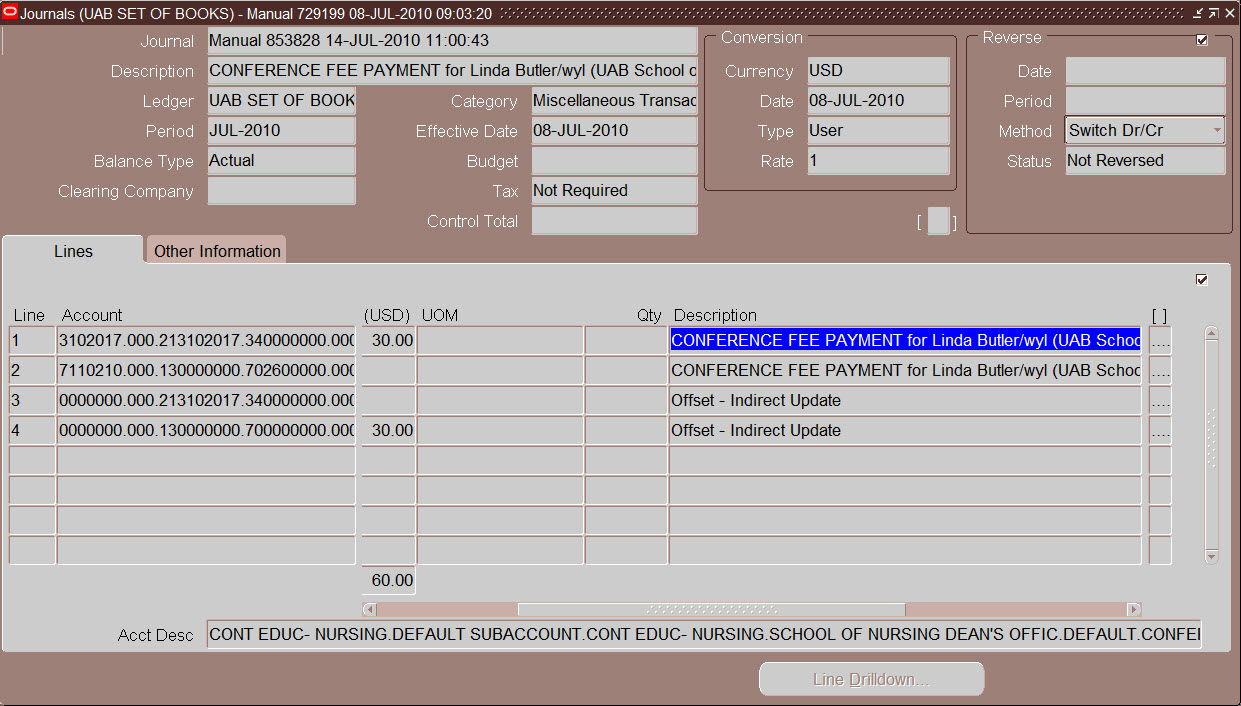Minimize the Journals window

[x=1197, y=13]
